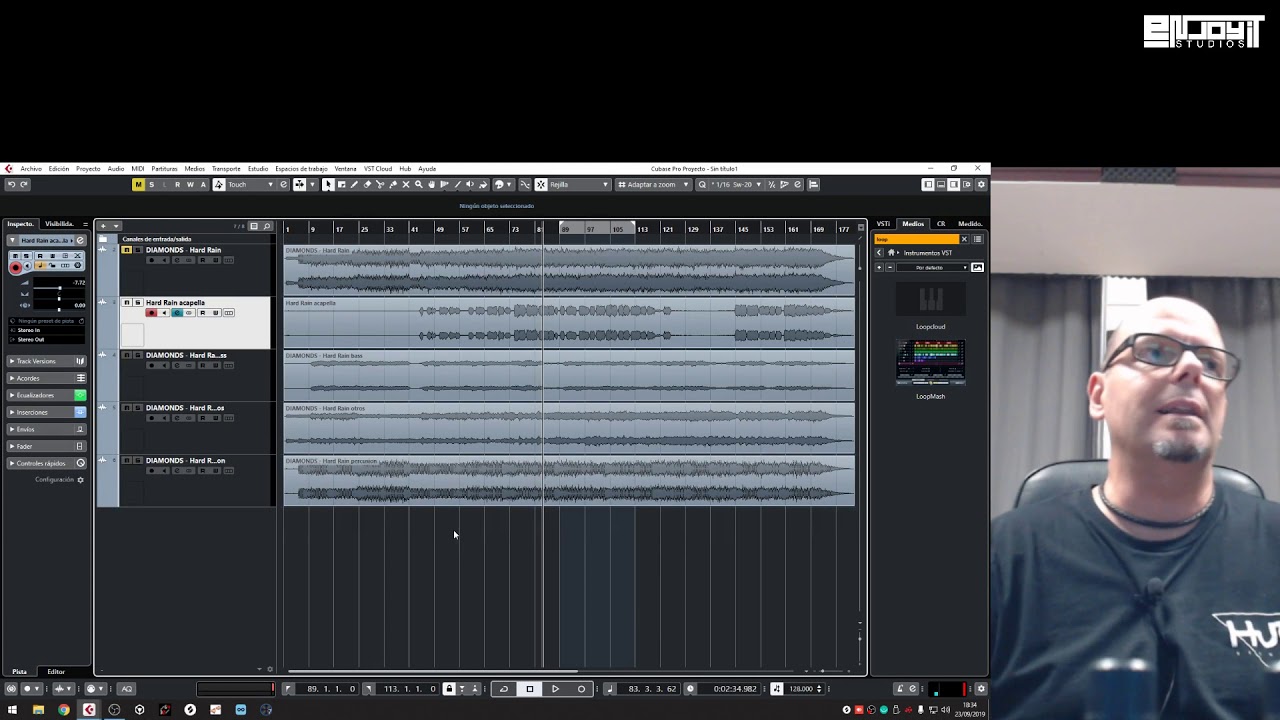Open the Archivo menu
This screenshot has height=720, width=1280.
[x=31, y=169]
